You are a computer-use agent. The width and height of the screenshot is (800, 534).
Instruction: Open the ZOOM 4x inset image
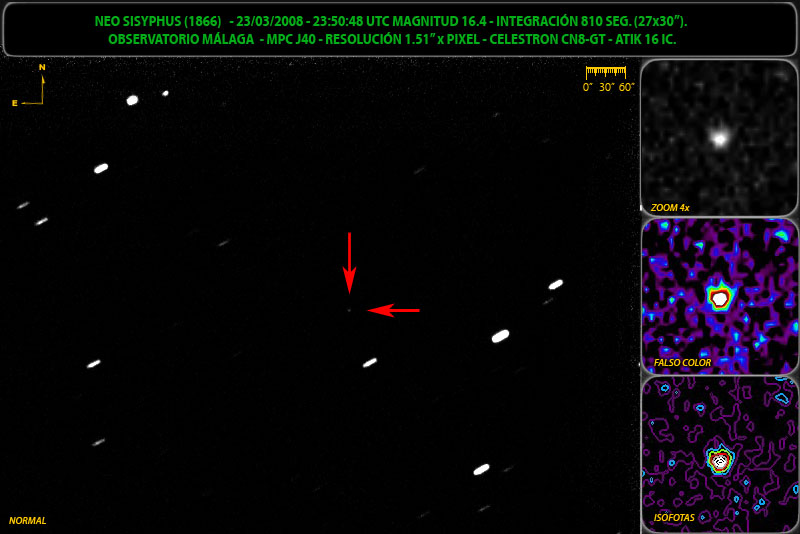click(x=719, y=138)
